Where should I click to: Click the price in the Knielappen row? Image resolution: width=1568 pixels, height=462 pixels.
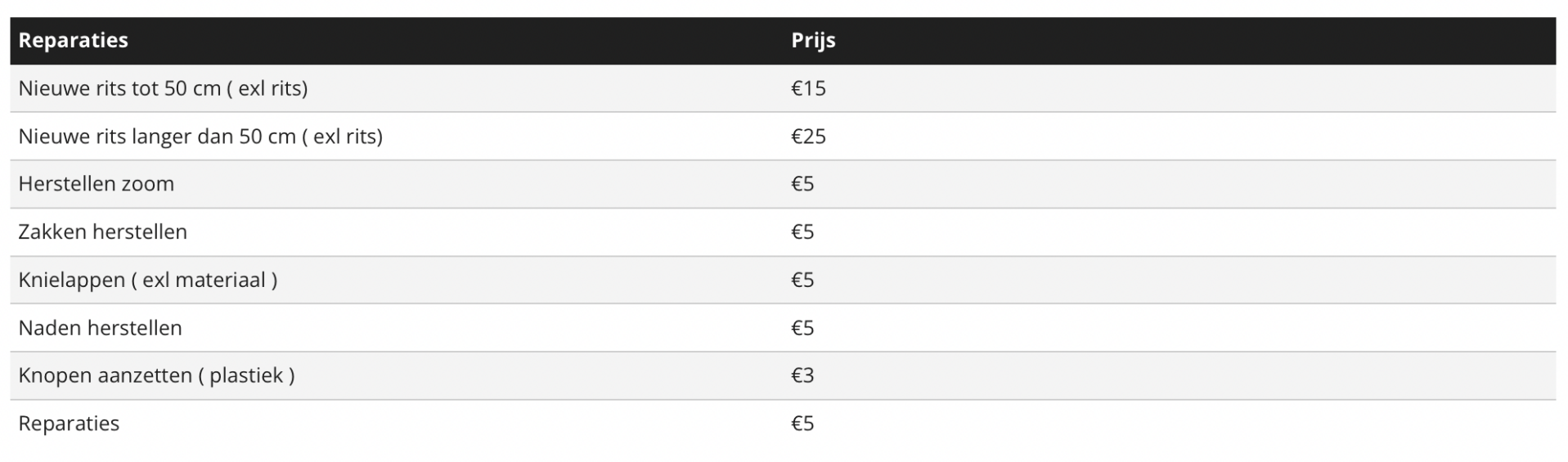pyautogui.click(x=802, y=280)
